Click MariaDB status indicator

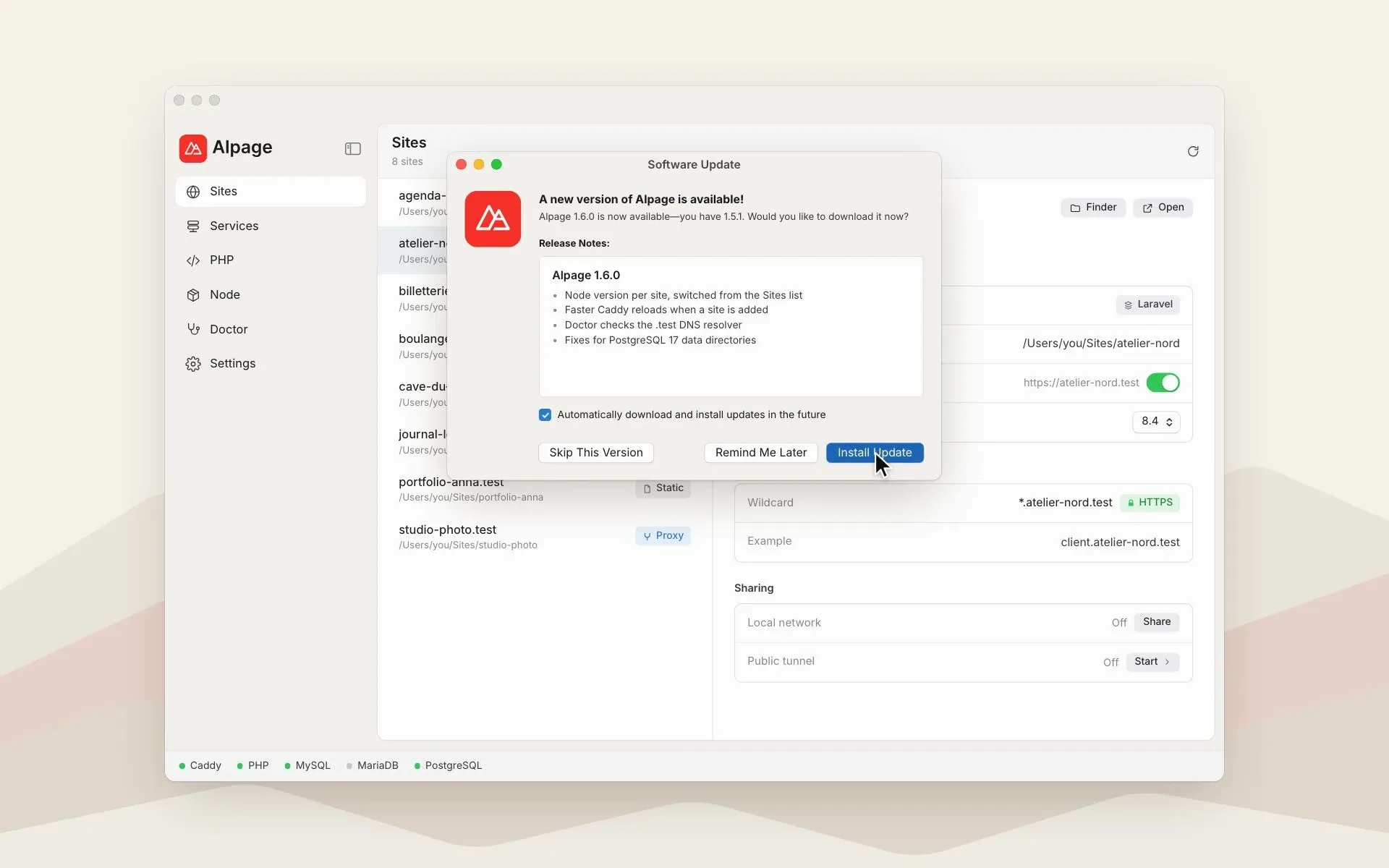pyautogui.click(x=372, y=765)
